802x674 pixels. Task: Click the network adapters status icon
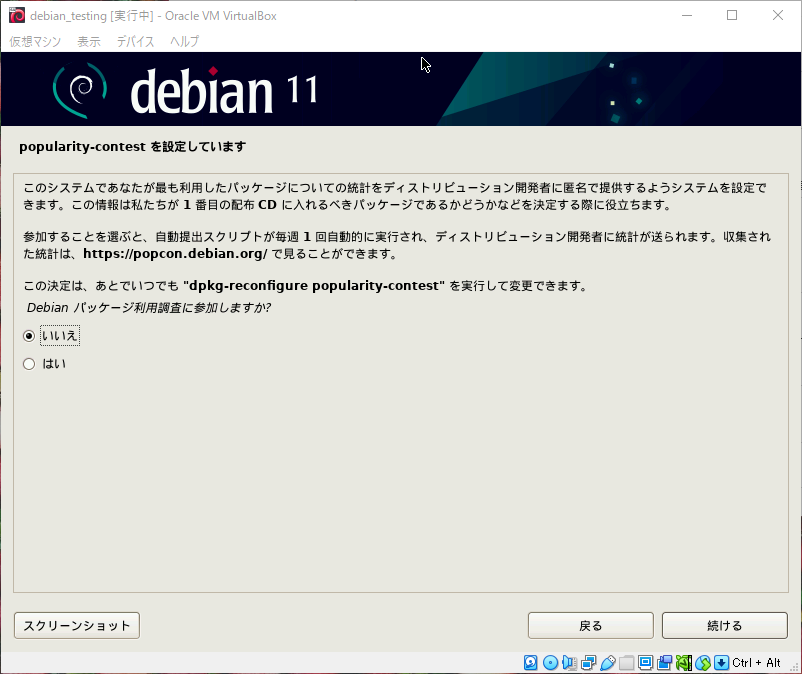tap(588, 663)
